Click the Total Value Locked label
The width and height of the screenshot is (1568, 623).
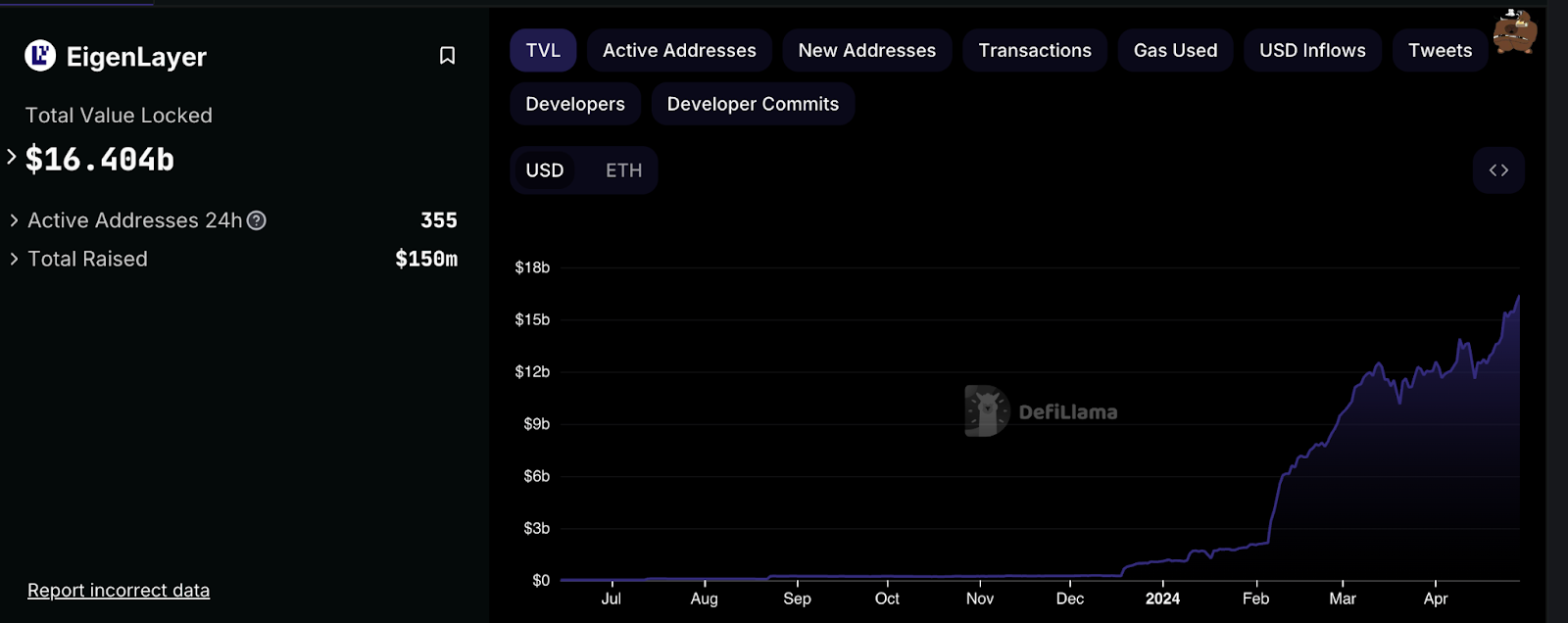119,116
